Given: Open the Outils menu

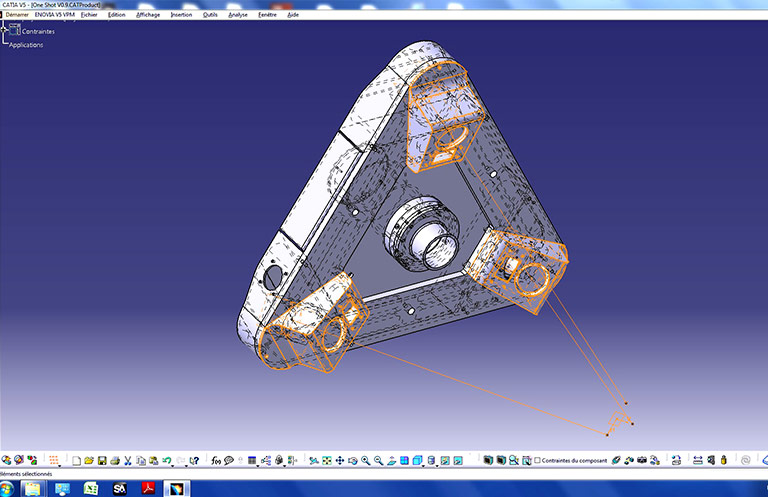Looking at the screenshot, I should (209, 15).
